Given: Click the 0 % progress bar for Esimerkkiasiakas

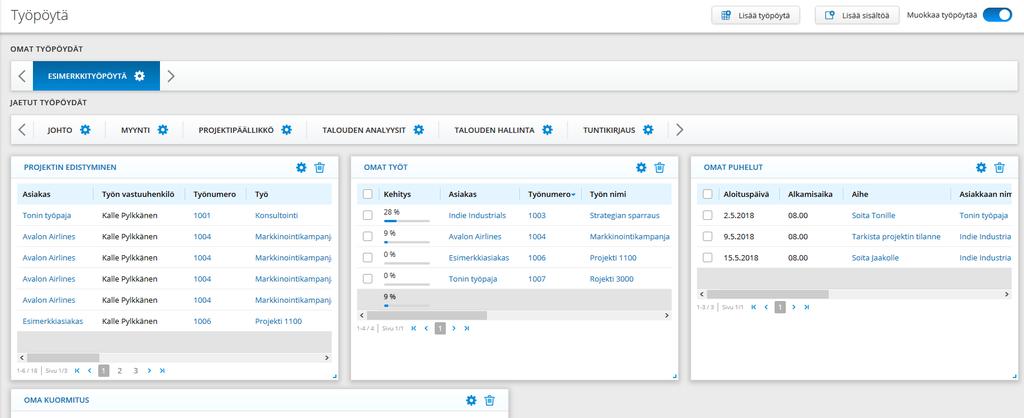Looking at the screenshot, I should coord(407,263).
